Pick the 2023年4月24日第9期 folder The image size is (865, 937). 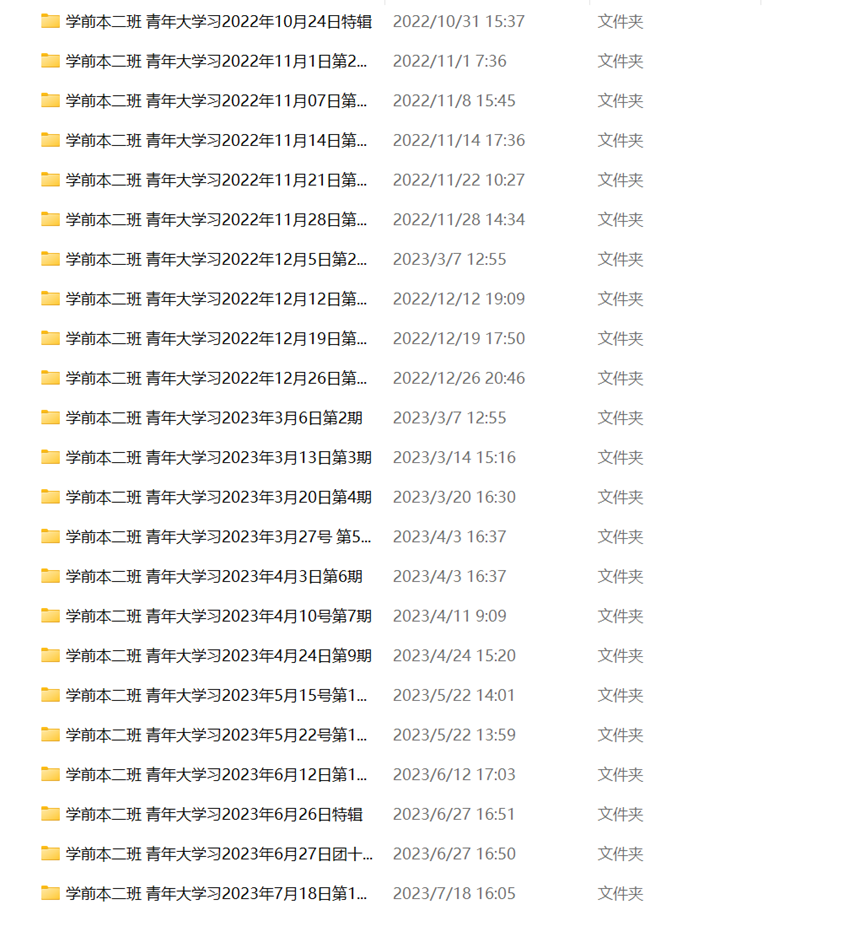point(219,656)
